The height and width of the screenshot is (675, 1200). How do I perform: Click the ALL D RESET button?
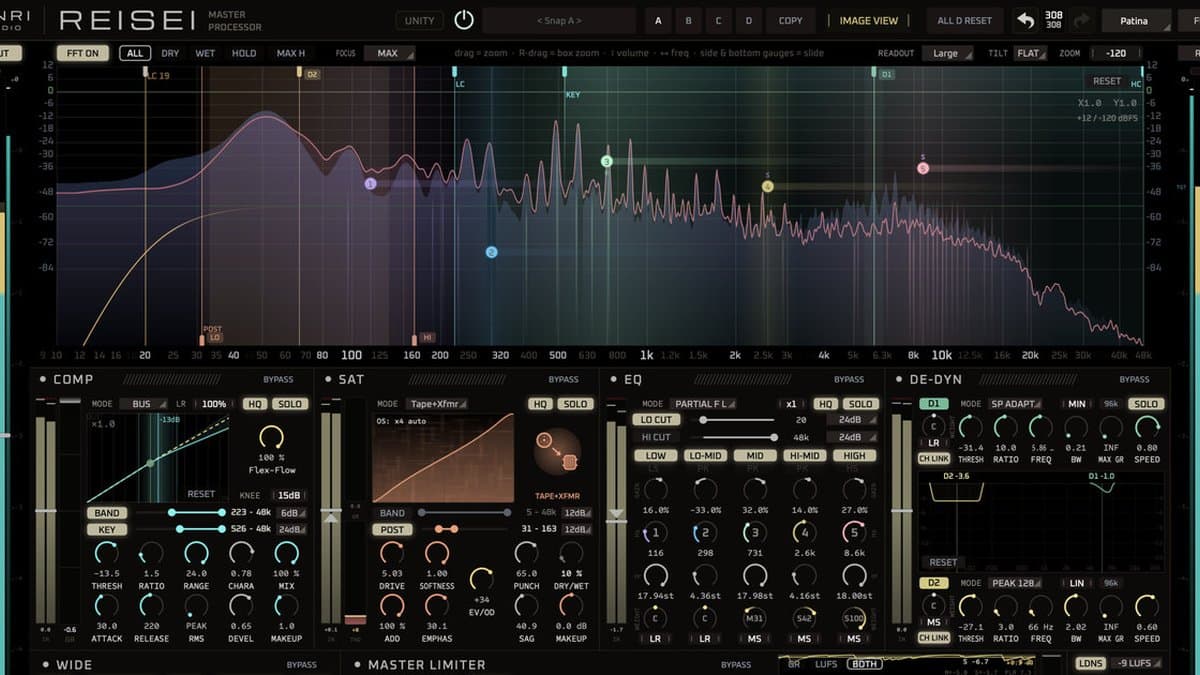[x=965, y=20]
